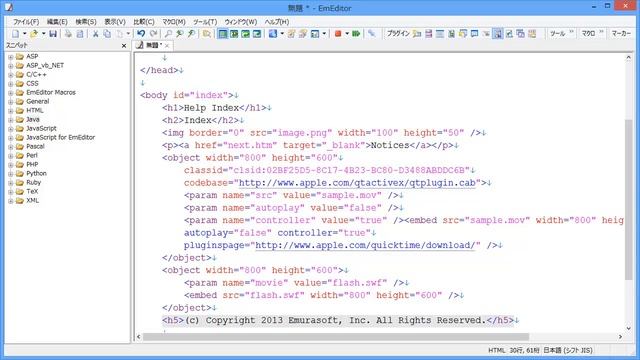Click the Print icon in the toolbar
This screenshot has width=640, height=360.
[68, 34]
